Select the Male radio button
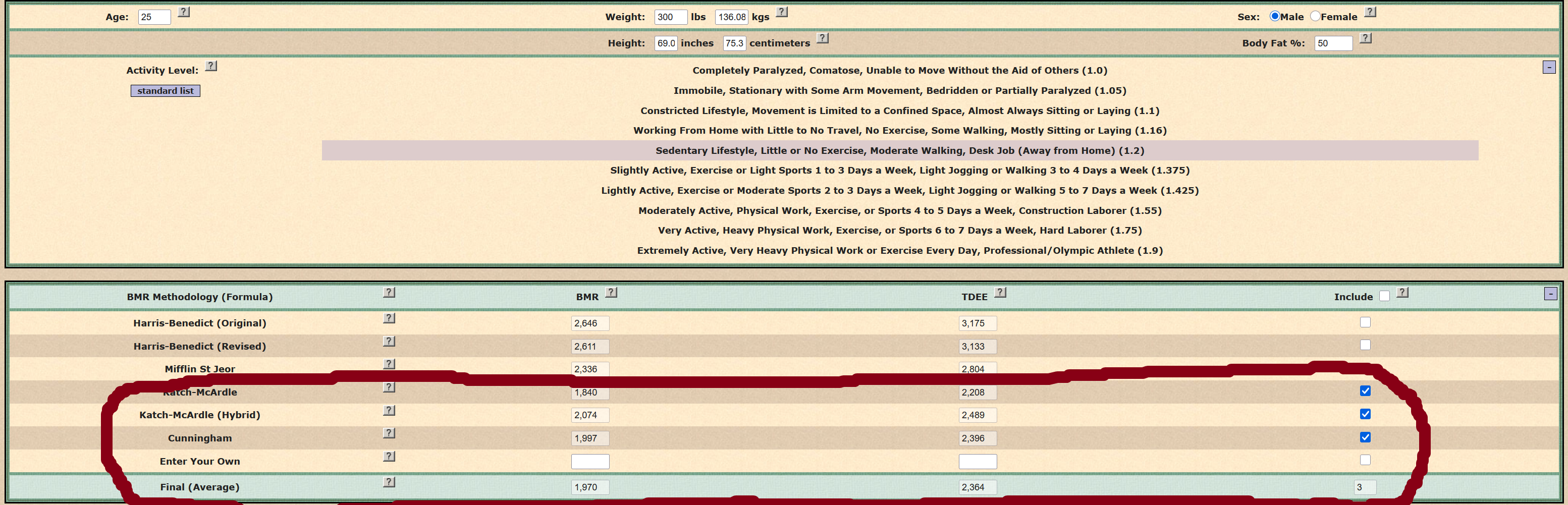Image resolution: width=1568 pixels, height=505 pixels. coord(1275,17)
